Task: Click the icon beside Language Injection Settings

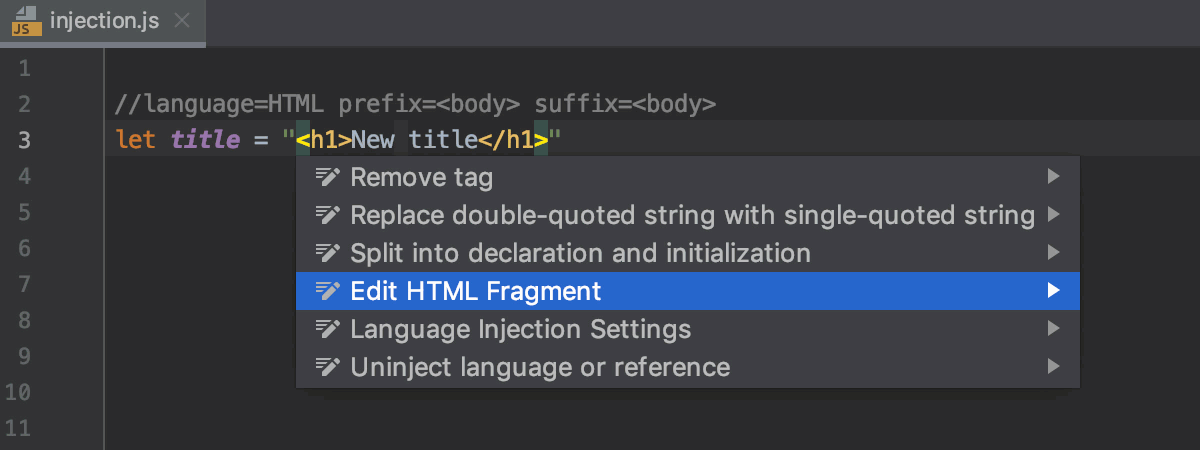Action: point(328,329)
